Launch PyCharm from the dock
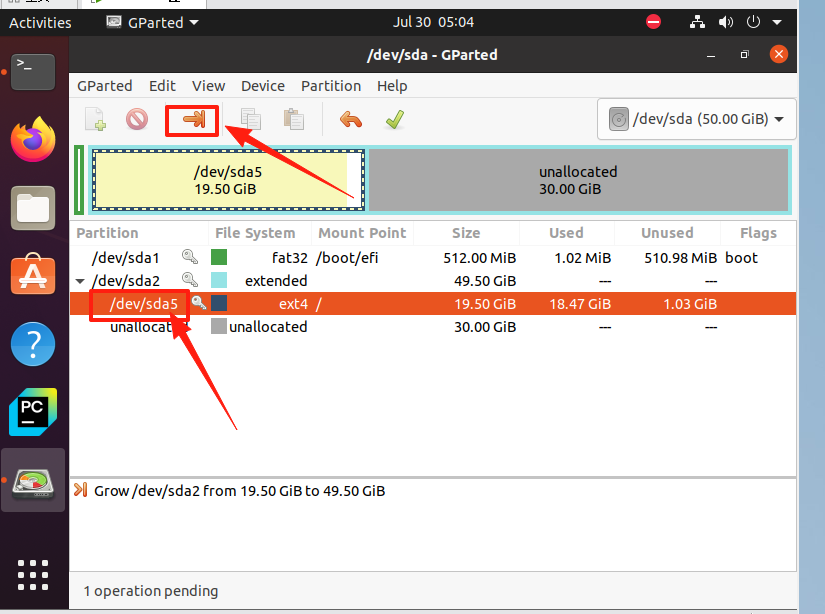This screenshot has width=825, height=614. point(33,412)
